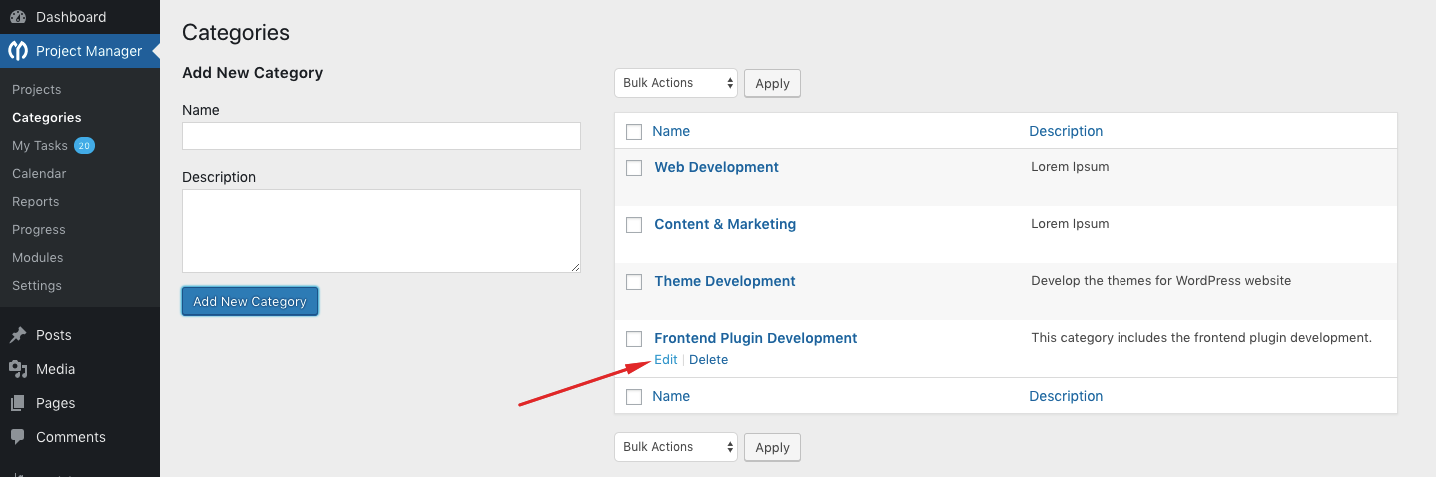
Task: Click the Project Manager logo icon
Action: click(x=18, y=51)
